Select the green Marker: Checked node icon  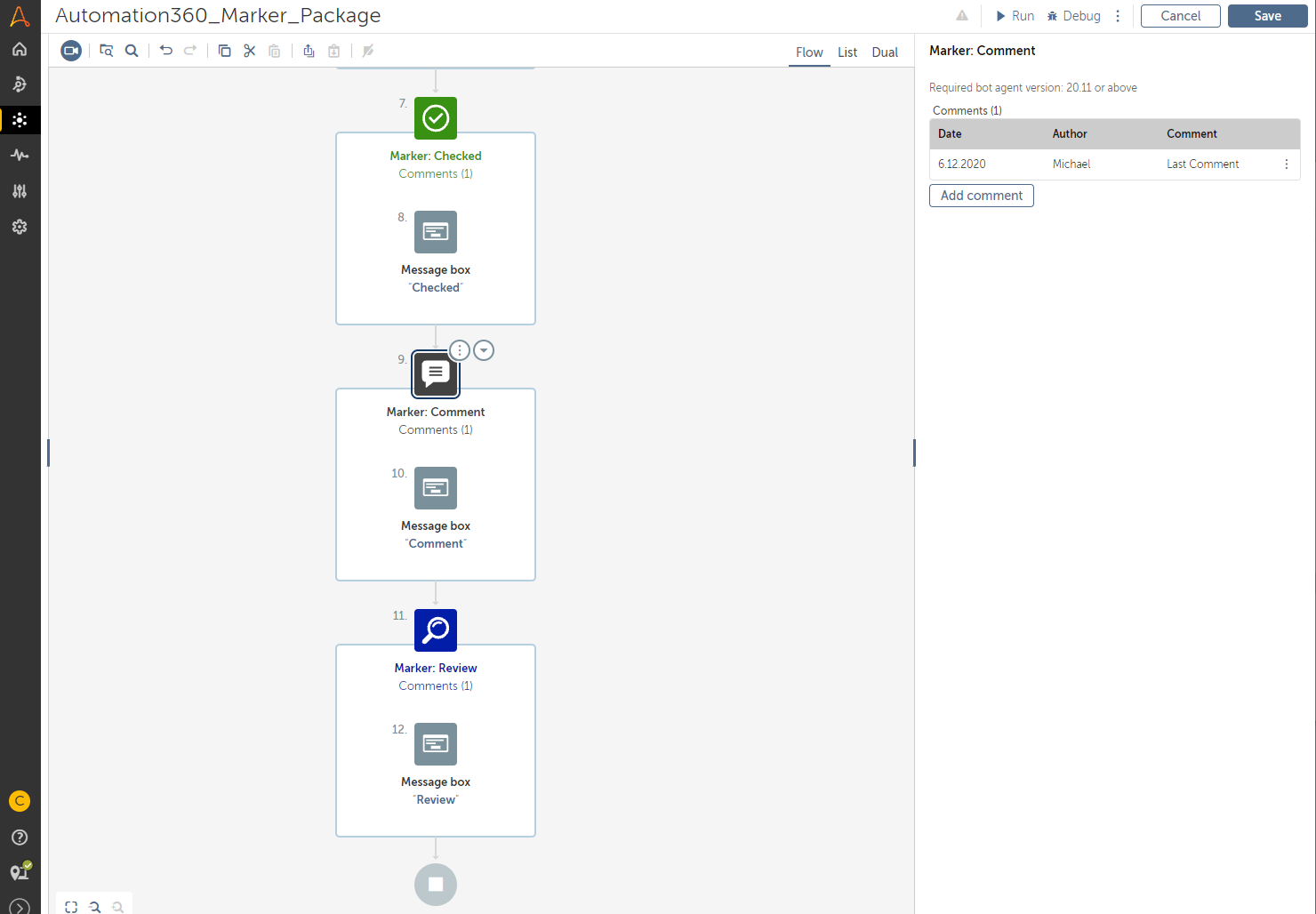click(436, 118)
